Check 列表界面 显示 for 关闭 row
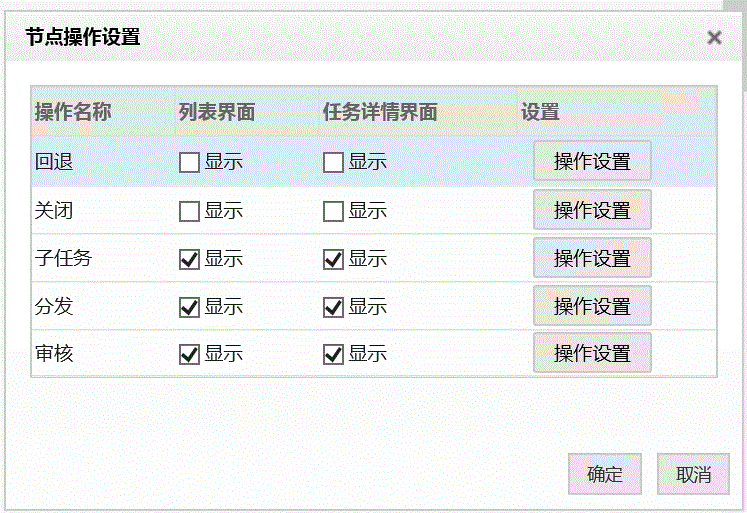Image resolution: width=747 pixels, height=513 pixels. 189,211
